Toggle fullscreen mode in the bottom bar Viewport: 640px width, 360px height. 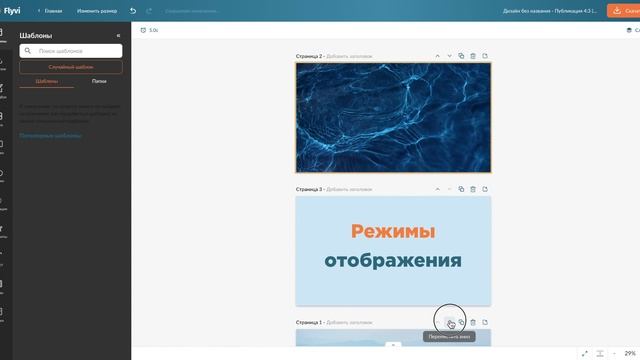pyautogui.click(x=584, y=353)
